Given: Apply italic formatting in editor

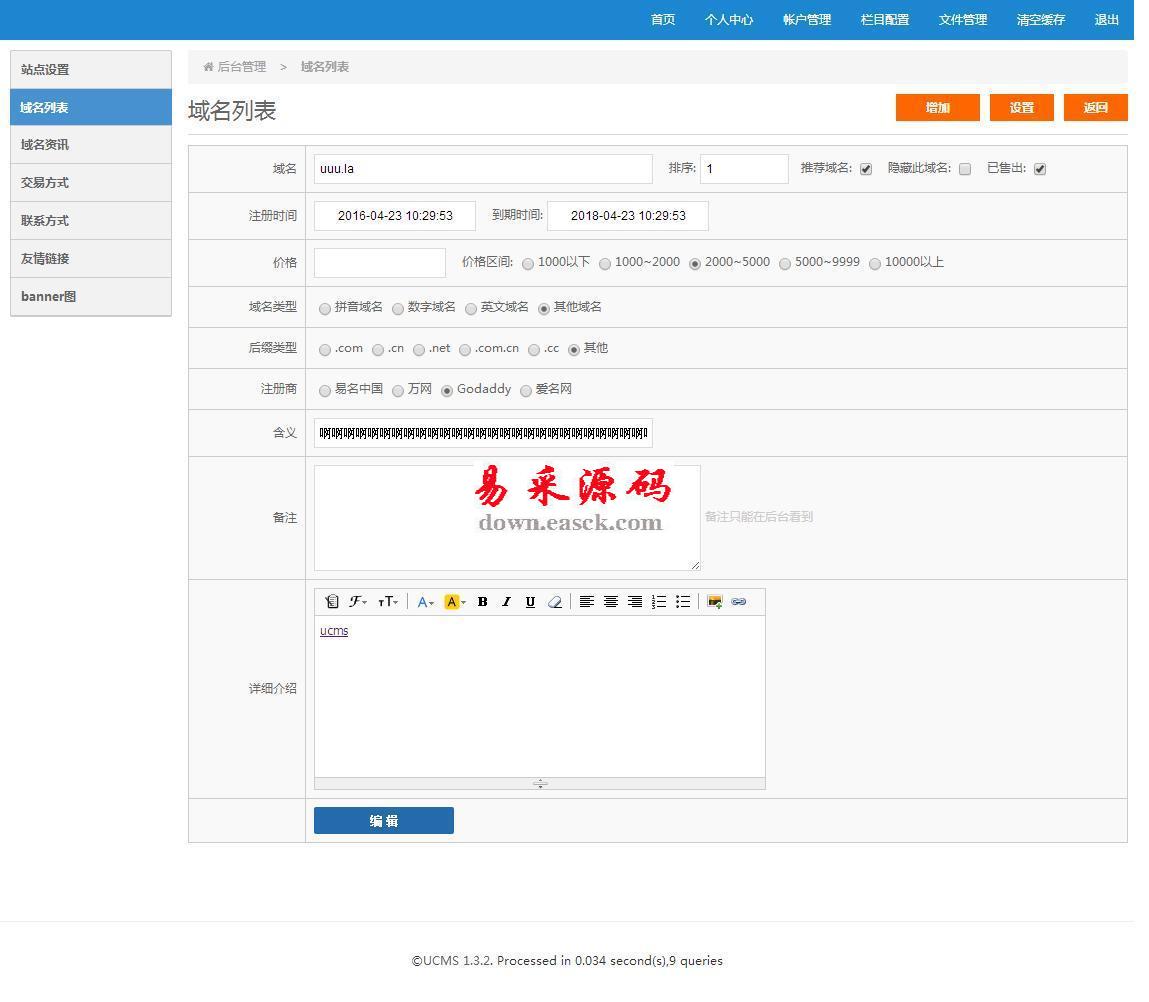Looking at the screenshot, I should point(506,602).
